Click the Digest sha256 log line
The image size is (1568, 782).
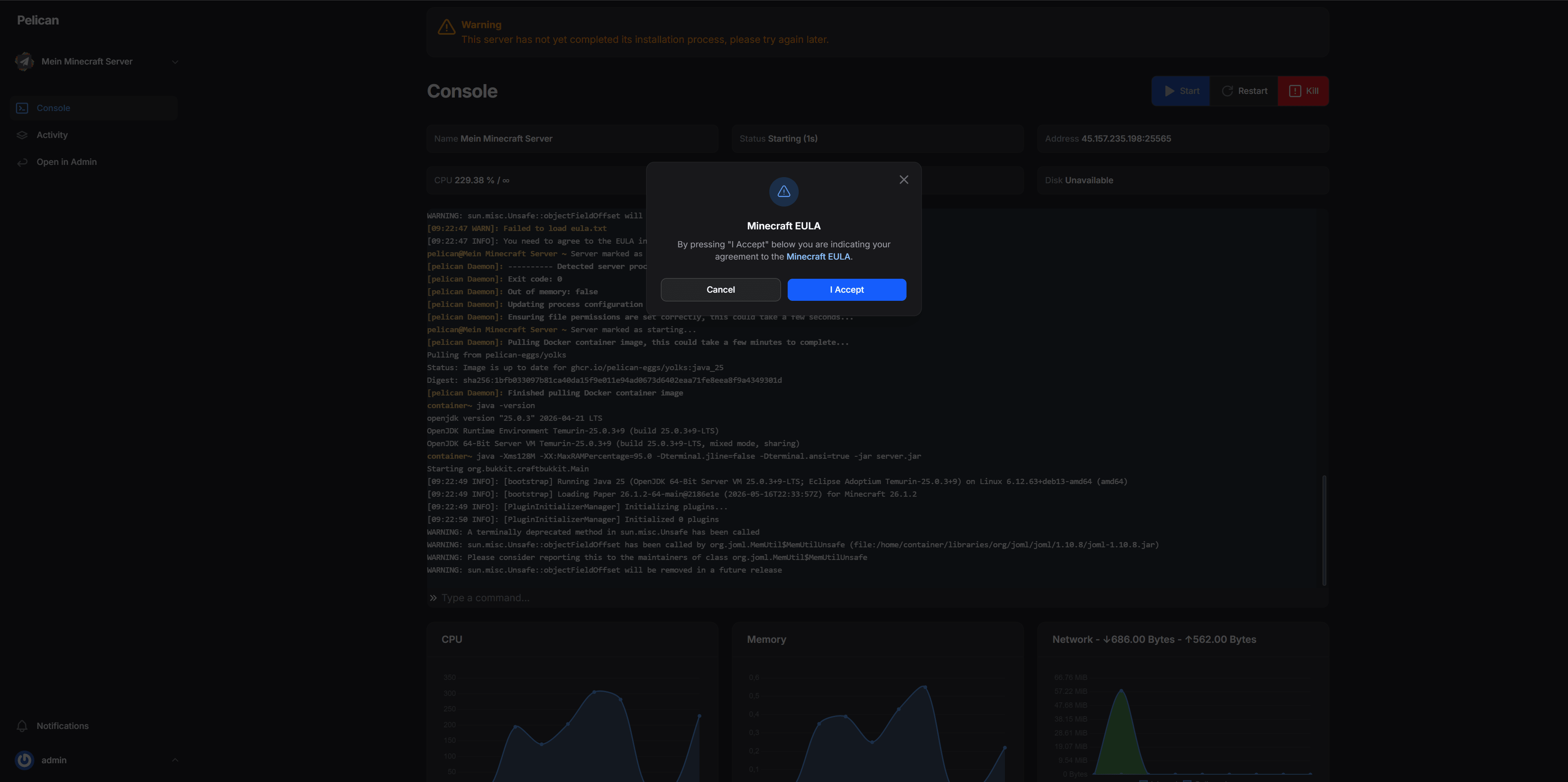[604, 380]
